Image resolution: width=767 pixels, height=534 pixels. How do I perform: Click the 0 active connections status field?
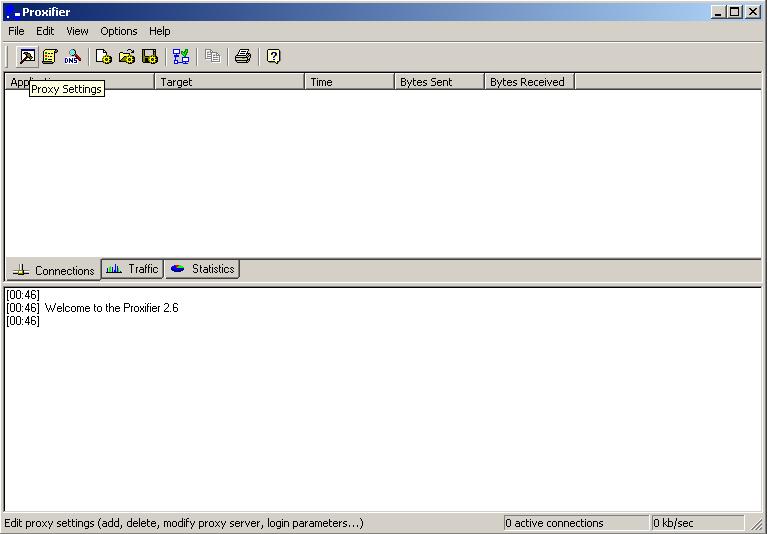576,523
